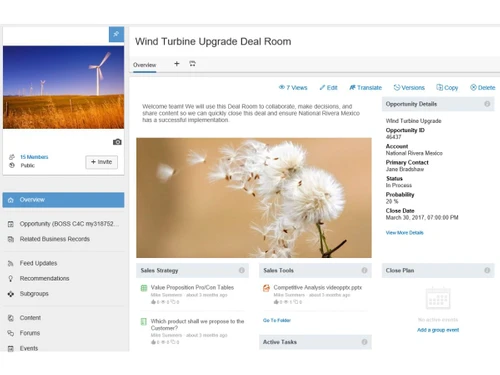Click info icon on Sales Strategy panel
The height and width of the screenshot is (375, 500).
(242, 270)
